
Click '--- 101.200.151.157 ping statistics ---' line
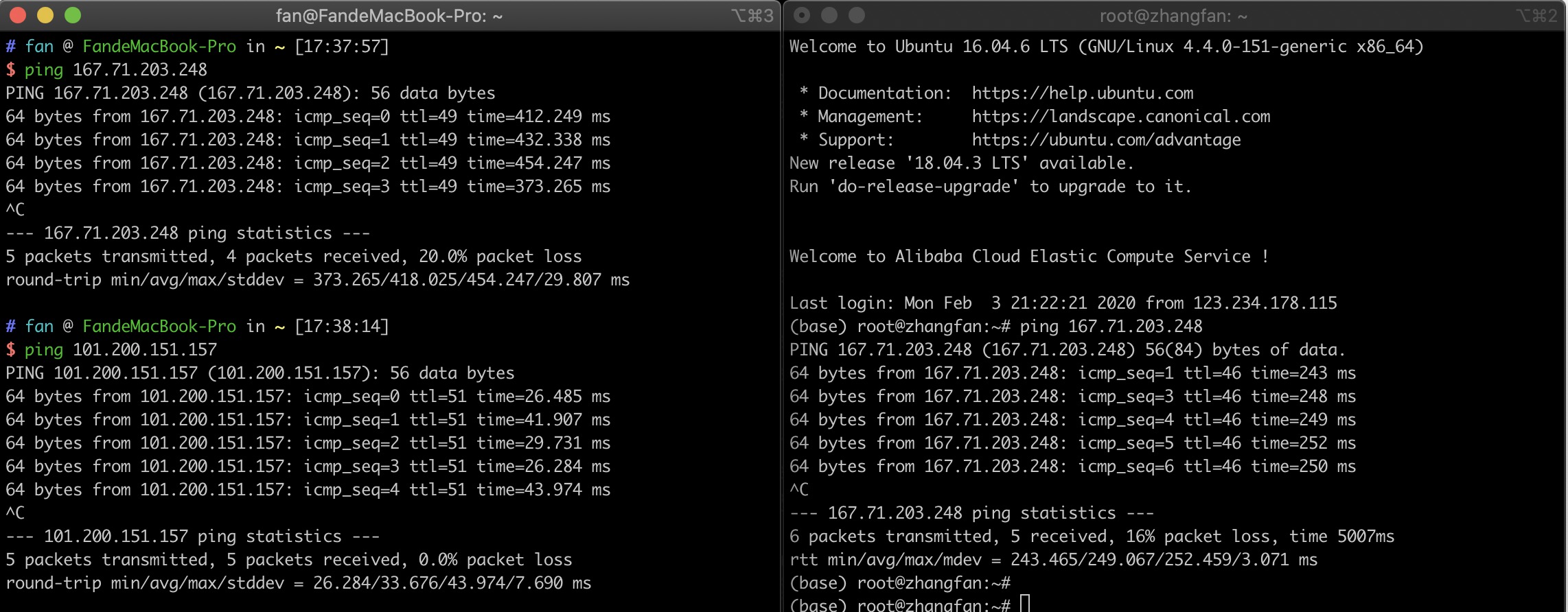click(x=193, y=536)
